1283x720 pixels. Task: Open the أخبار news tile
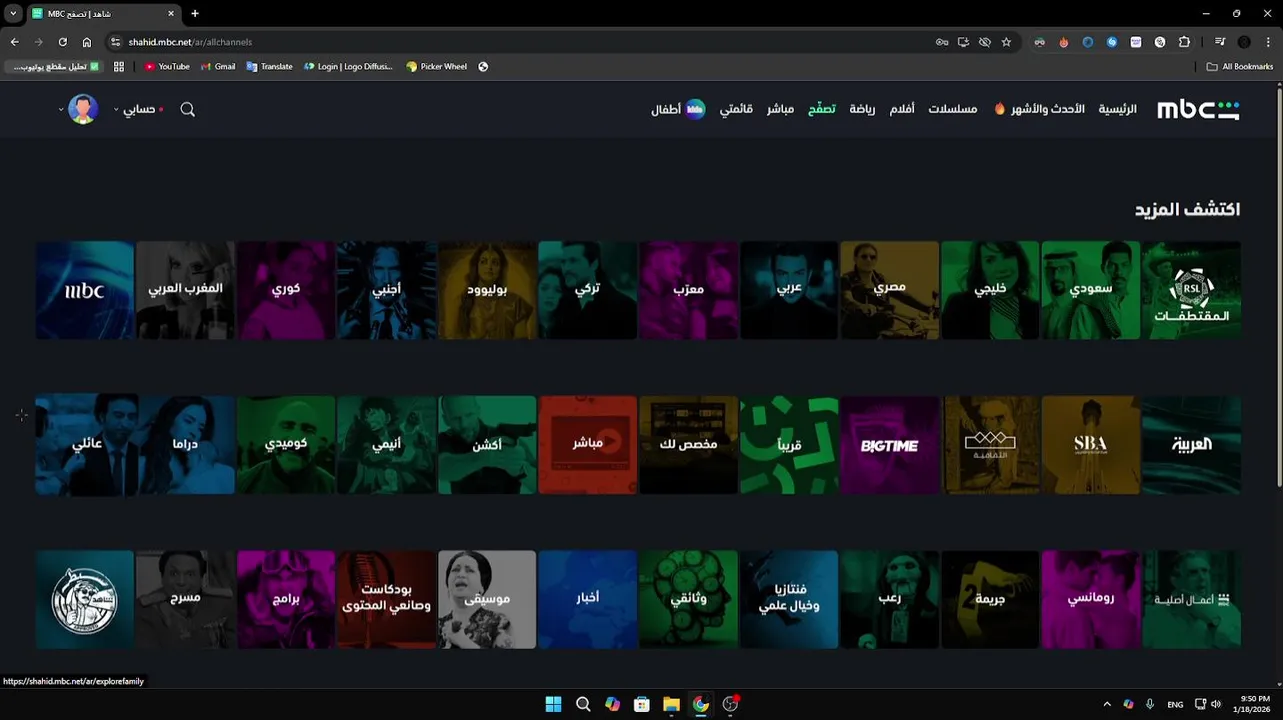(x=587, y=599)
